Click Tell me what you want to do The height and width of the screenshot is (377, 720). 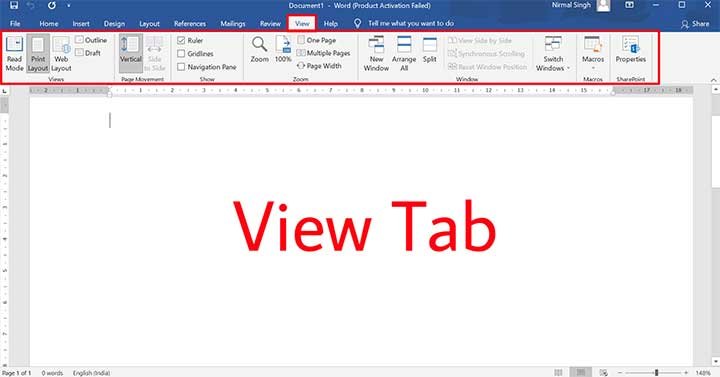click(411, 23)
